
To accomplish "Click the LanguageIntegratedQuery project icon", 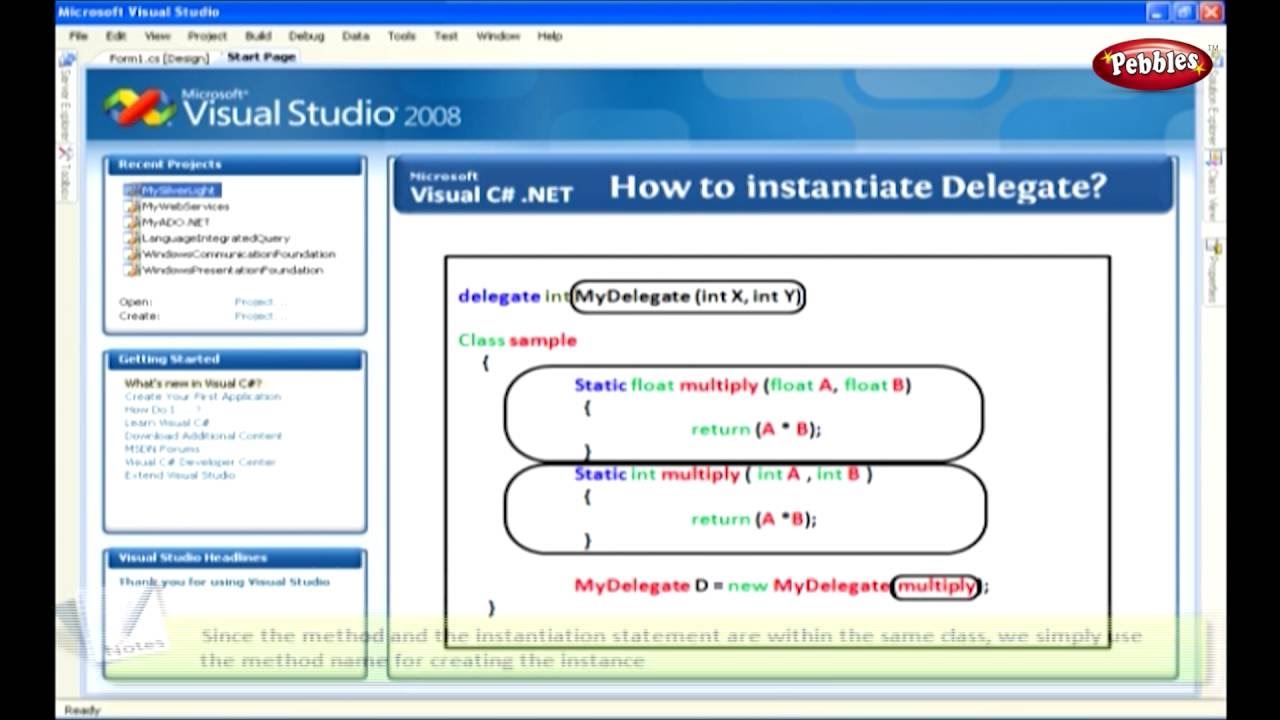I will point(131,238).
